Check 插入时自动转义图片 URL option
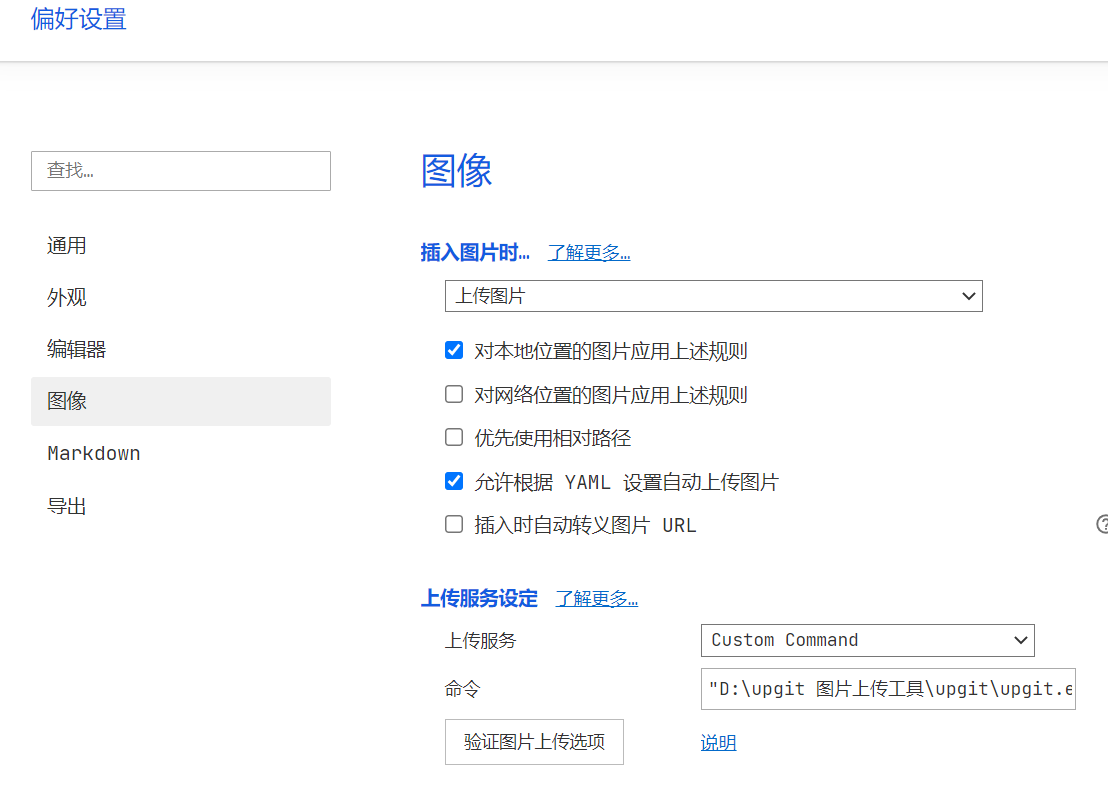 coord(454,525)
